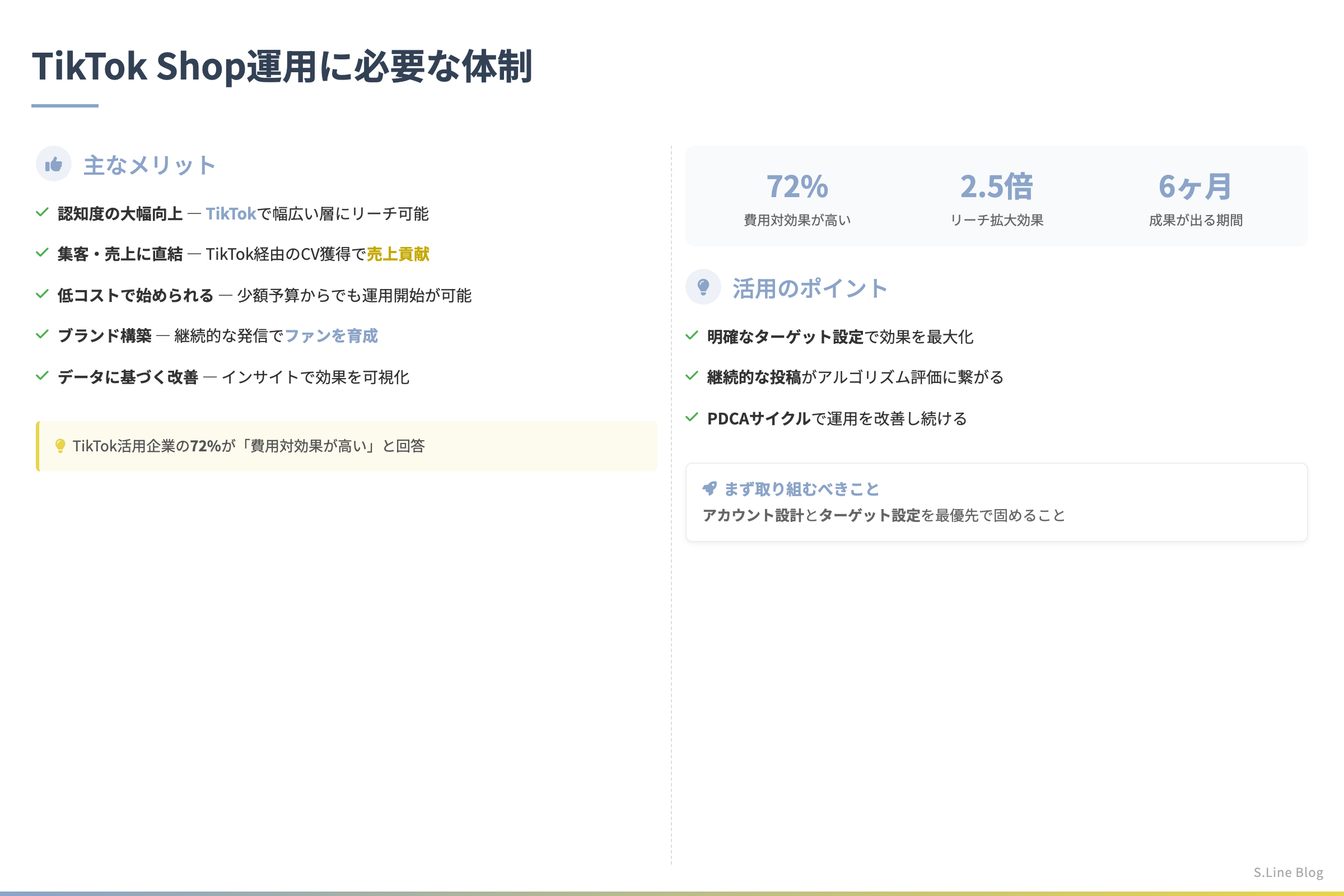
Task: Click the S.Line Blog footer label
Action: [x=1288, y=872]
